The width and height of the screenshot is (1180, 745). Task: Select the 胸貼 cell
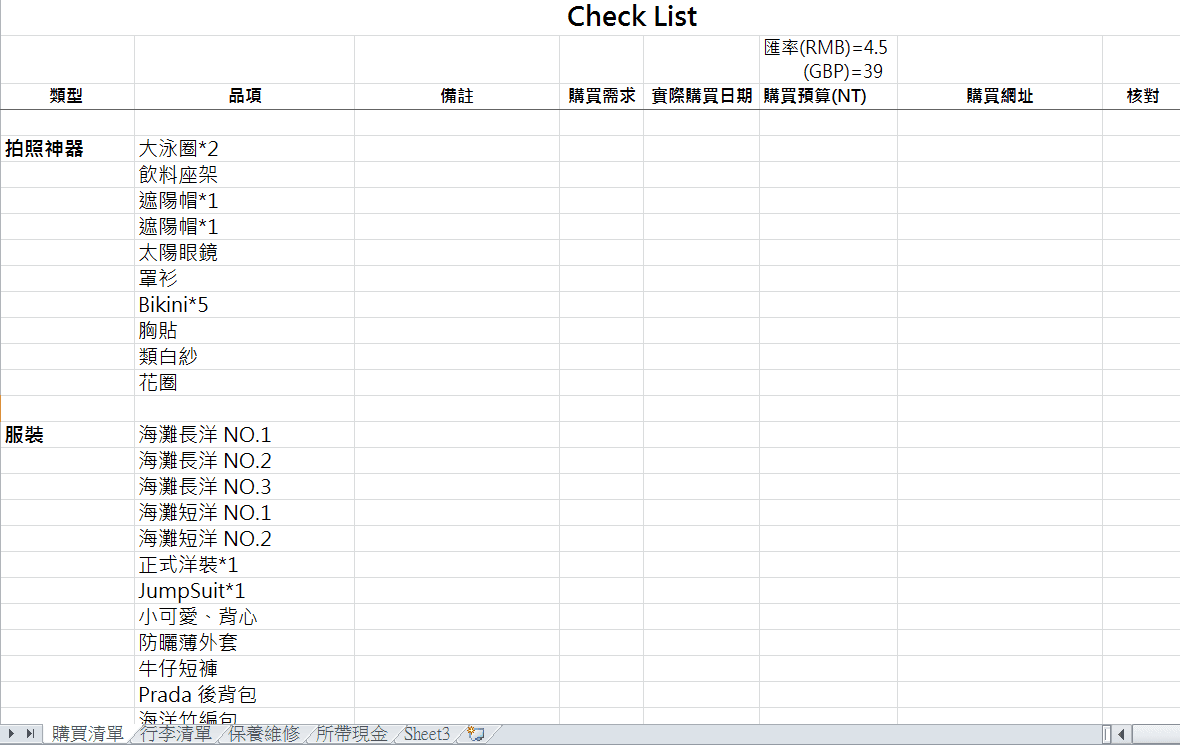coord(245,330)
